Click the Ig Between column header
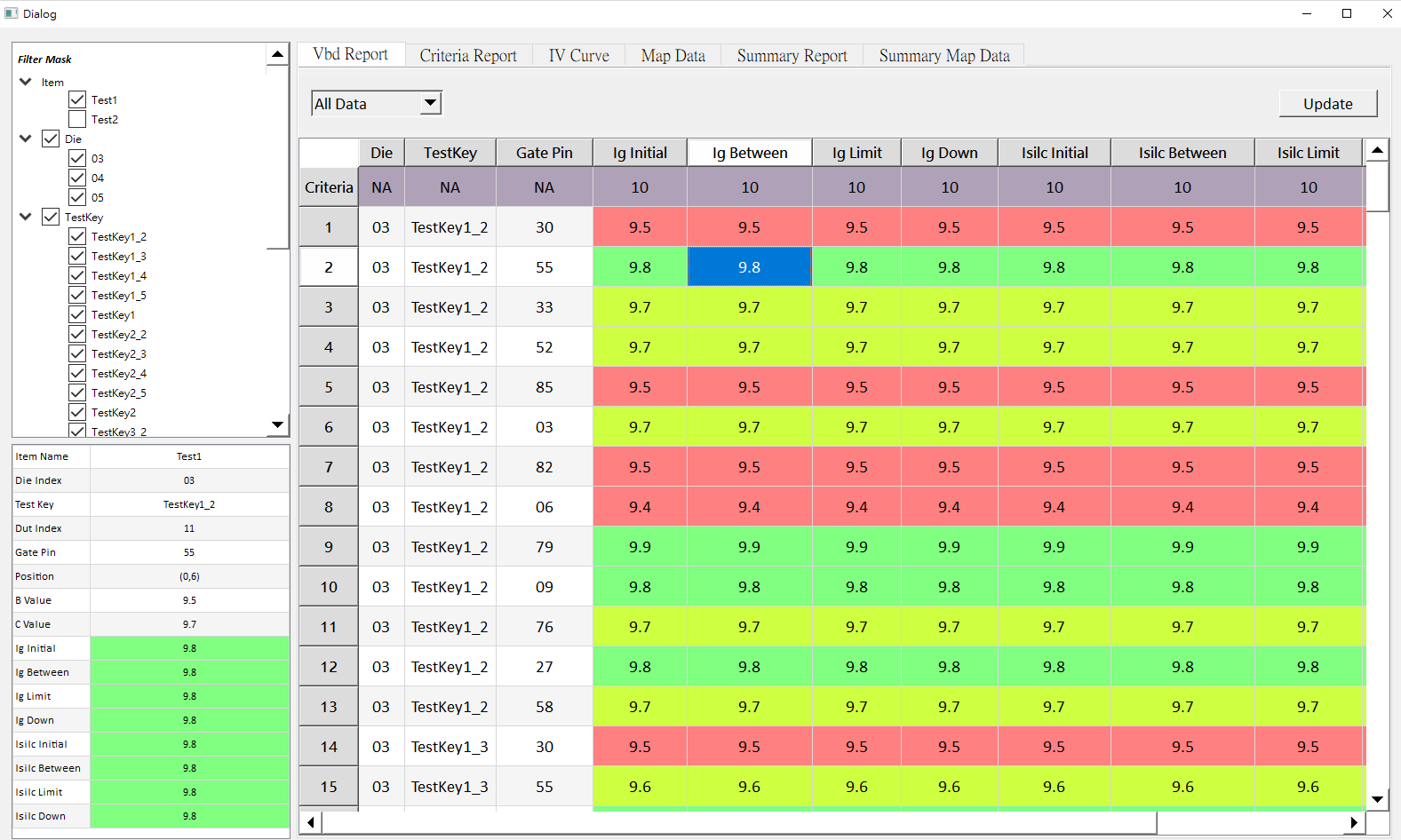Screen dimensions: 1401x840 coord(750,153)
